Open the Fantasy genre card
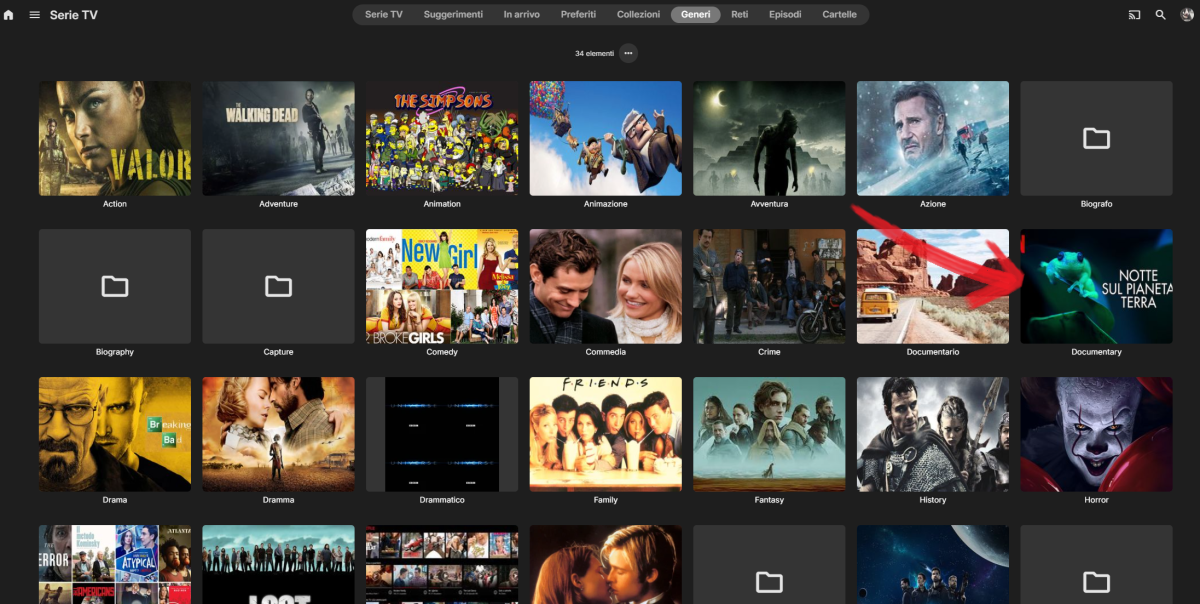 coord(769,434)
